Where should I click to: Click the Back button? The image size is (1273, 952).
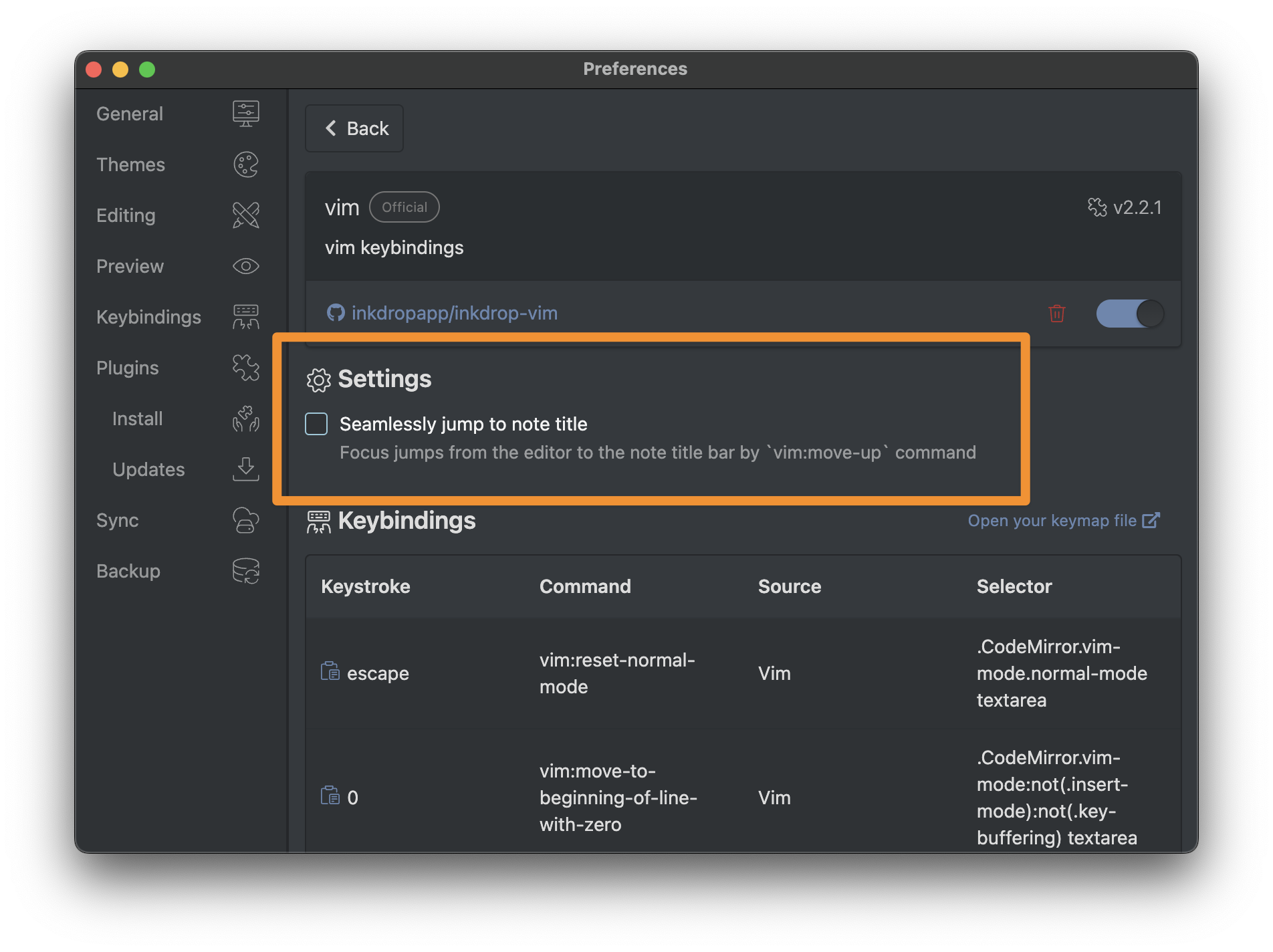(x=354, y=128)
